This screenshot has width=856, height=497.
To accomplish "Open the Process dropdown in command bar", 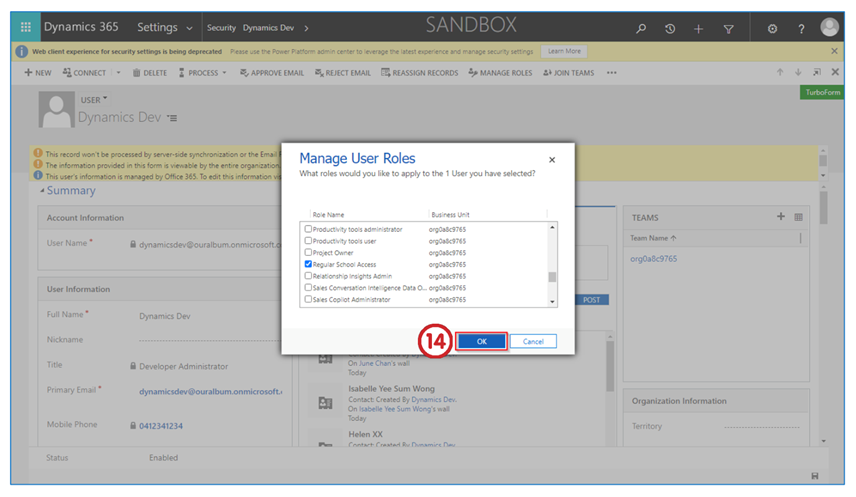I will [203, 73].
